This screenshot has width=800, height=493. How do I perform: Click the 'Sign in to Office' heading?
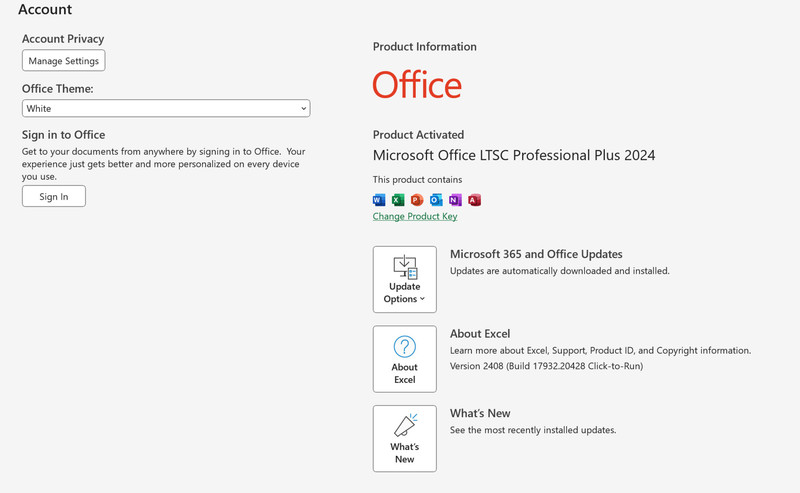[63, 135]
